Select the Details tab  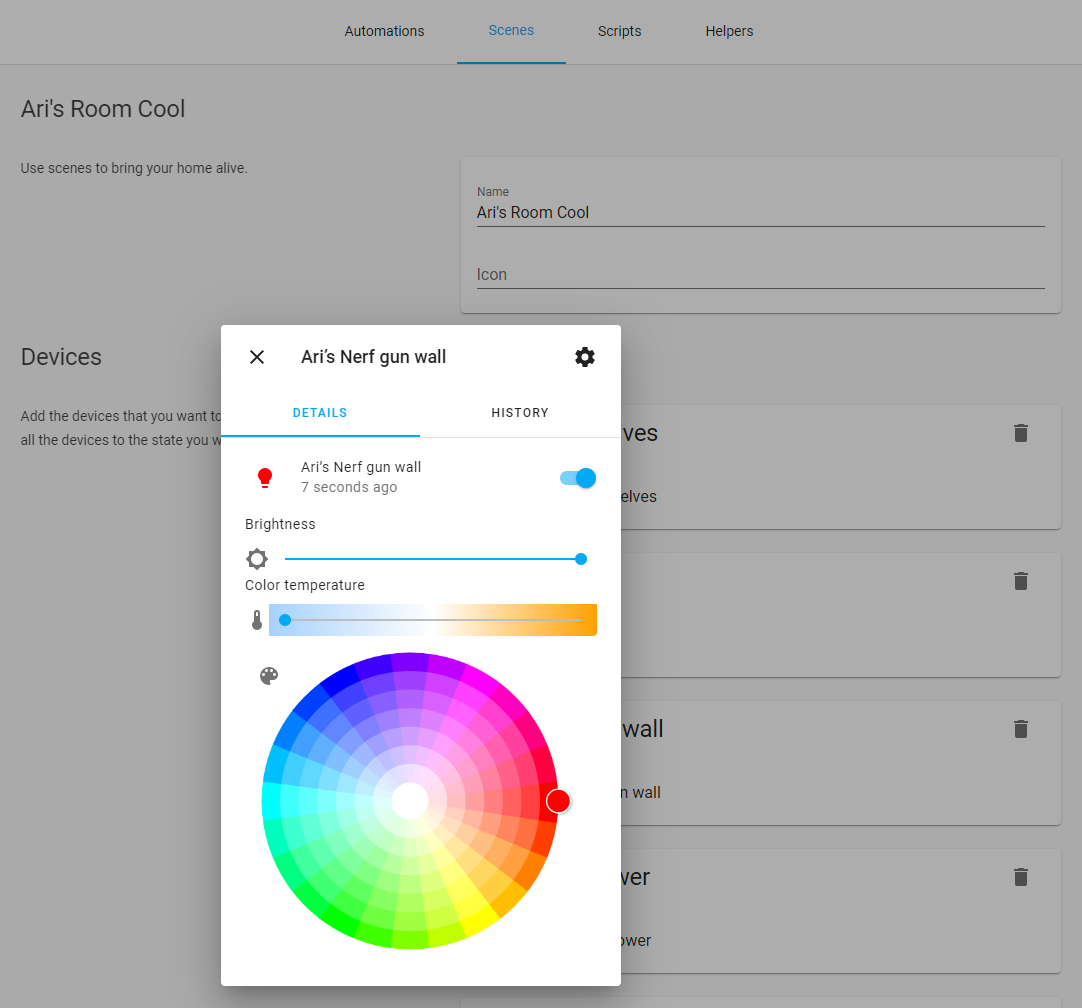320,413
